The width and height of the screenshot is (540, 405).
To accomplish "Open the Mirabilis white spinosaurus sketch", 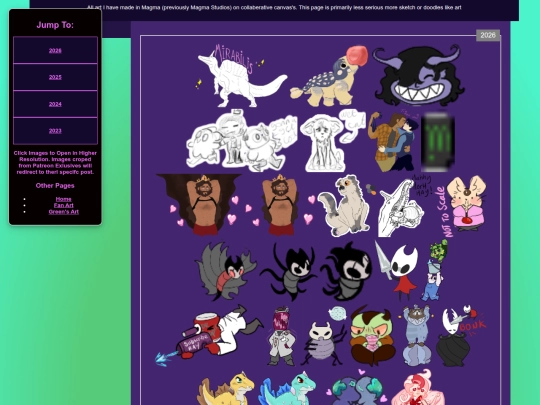I will [x=241, y=76].
